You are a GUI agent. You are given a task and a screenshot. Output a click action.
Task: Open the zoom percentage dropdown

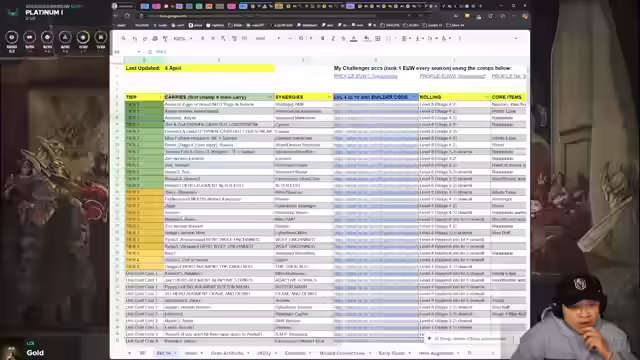coord(182,38)
